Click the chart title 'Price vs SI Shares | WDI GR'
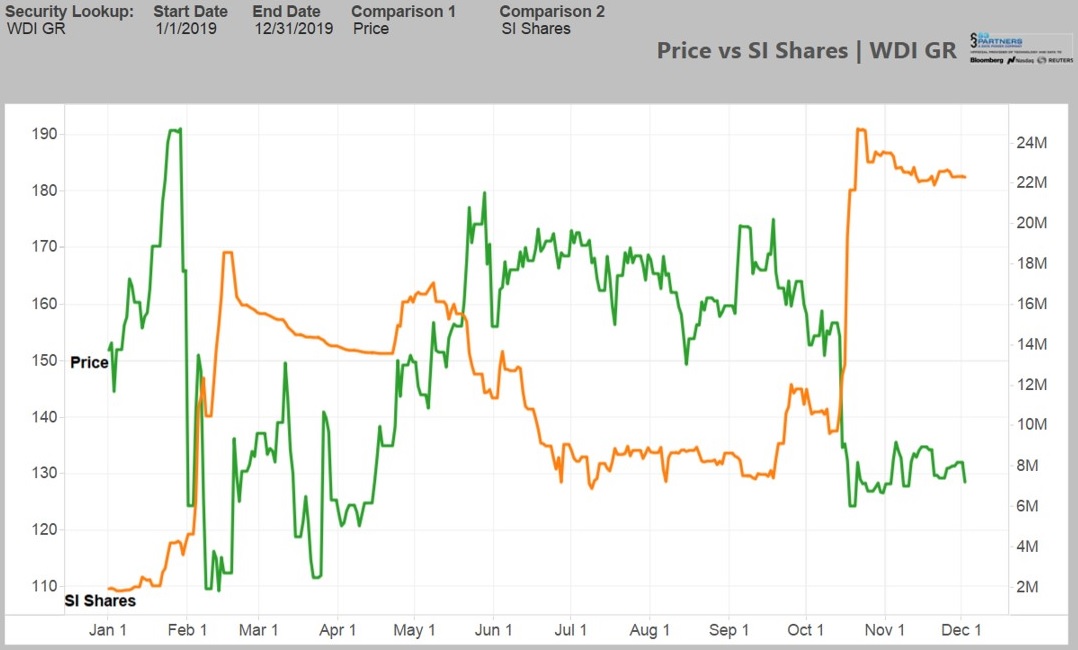 (x=806, y=50)
